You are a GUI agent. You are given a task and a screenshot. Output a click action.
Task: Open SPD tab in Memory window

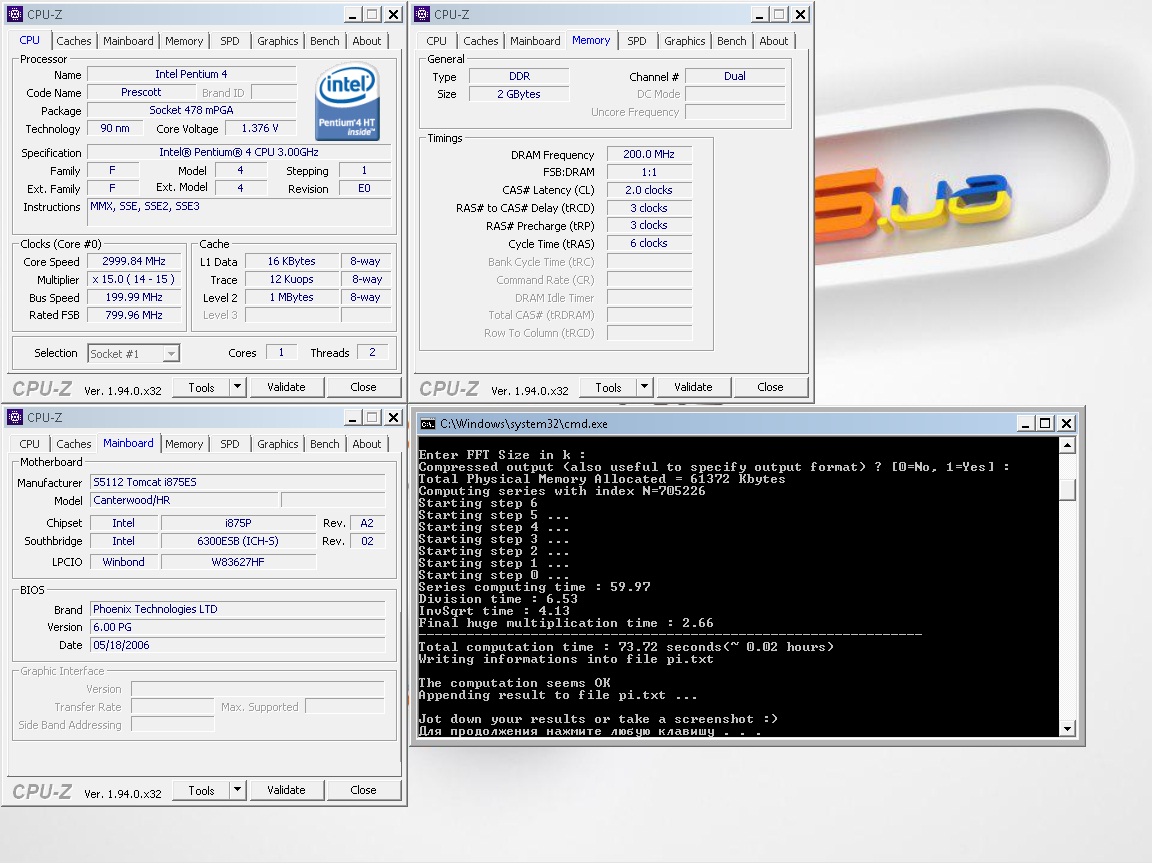coord(637,41)
